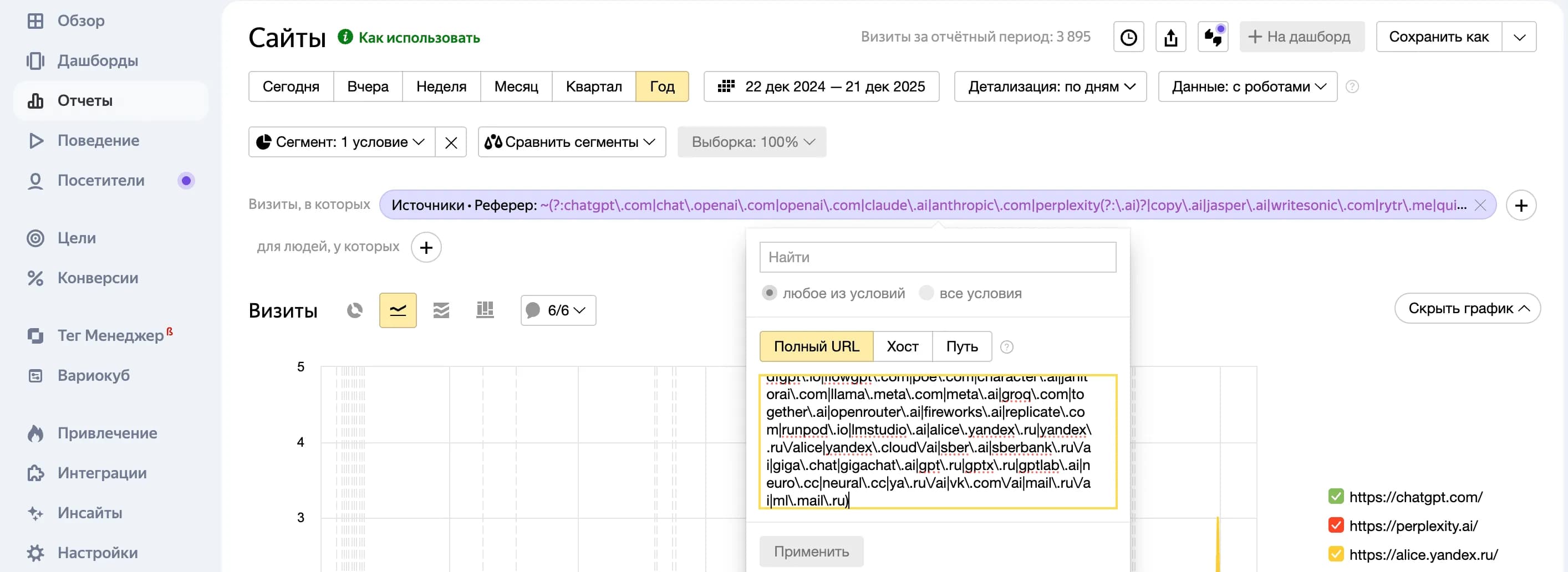Switch to column chart view

click(485, 310)
